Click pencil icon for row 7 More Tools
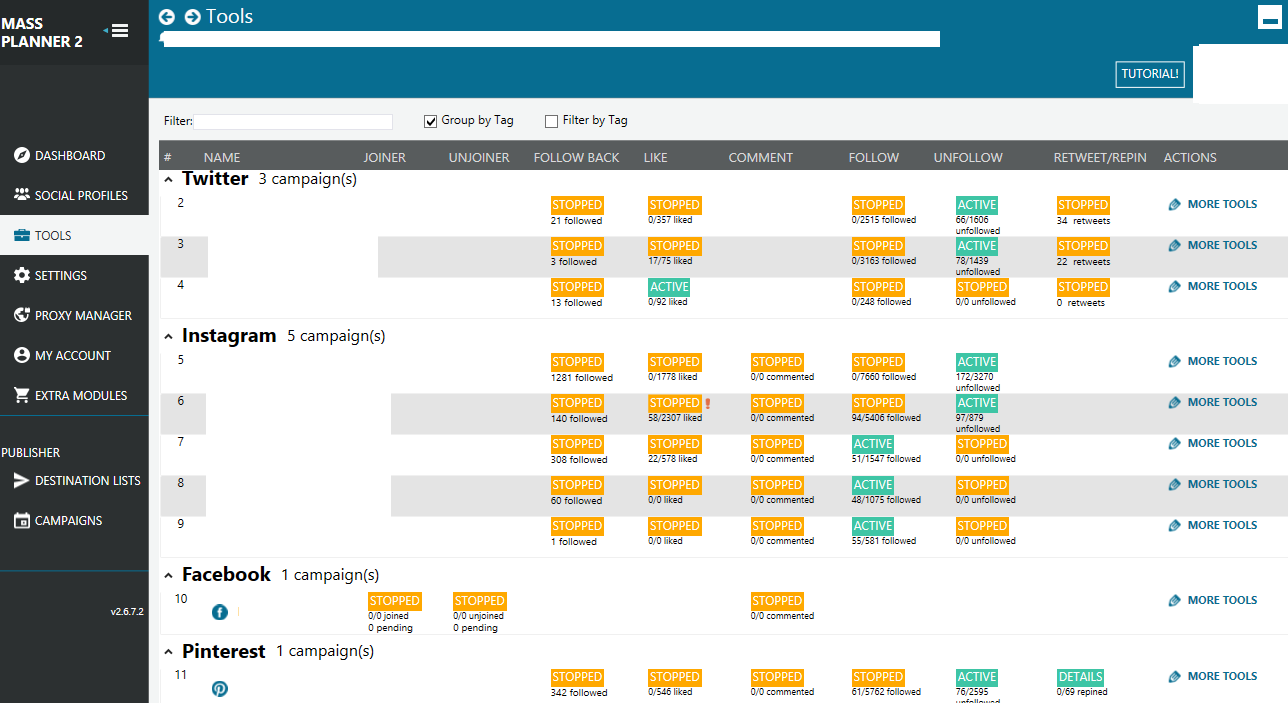This screenshot has width=1288, height=724. pos(1175,444)
